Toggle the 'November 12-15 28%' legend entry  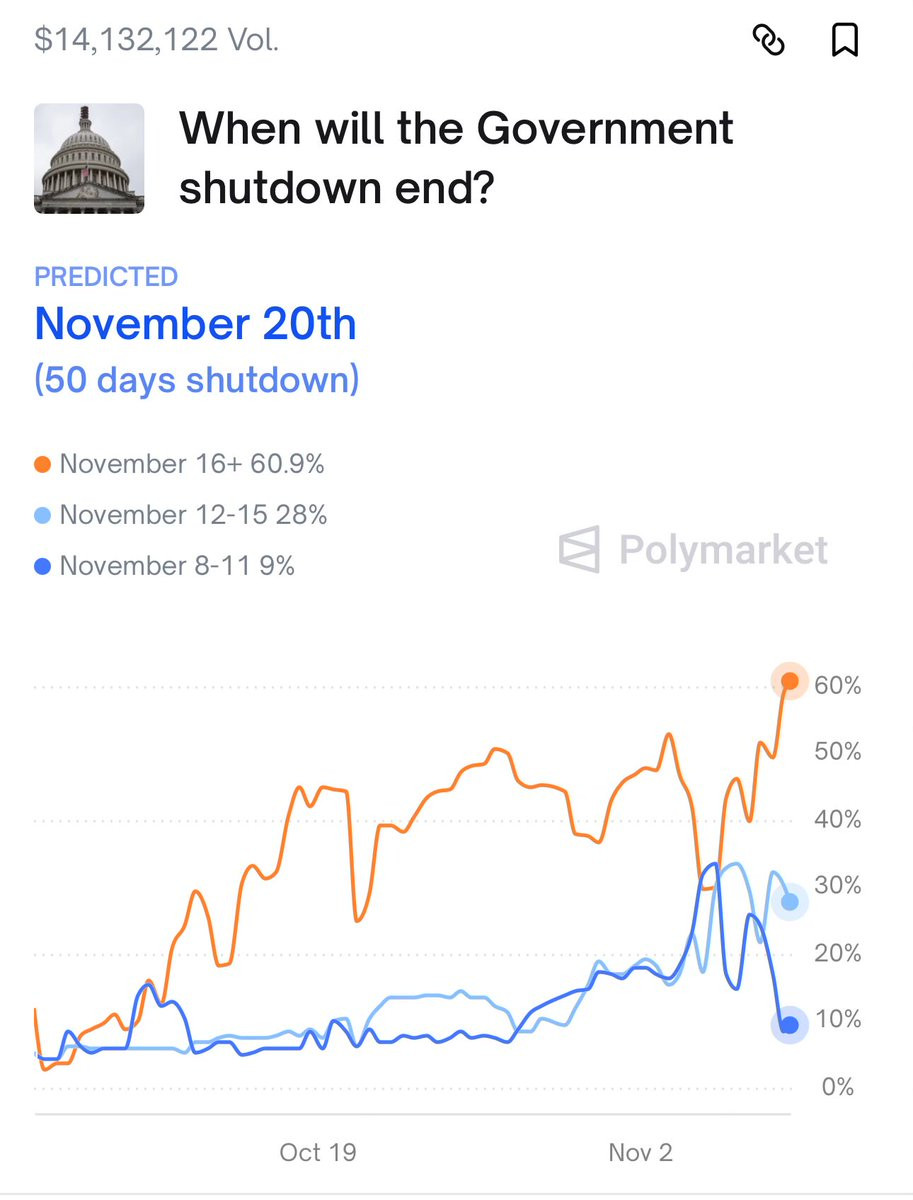pos(181,515)
